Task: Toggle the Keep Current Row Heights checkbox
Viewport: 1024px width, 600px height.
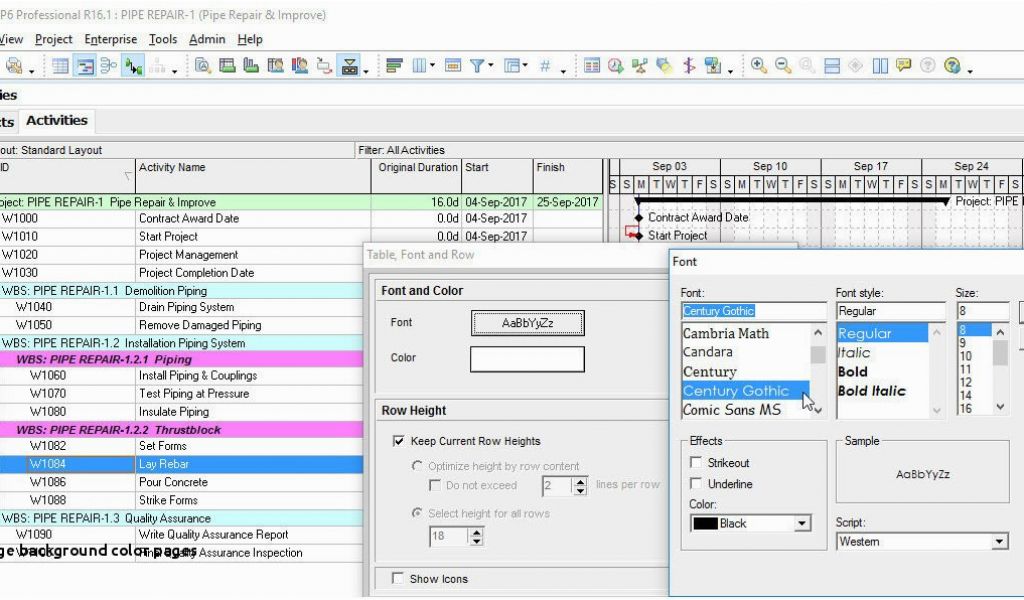Action: pos(399,441)
